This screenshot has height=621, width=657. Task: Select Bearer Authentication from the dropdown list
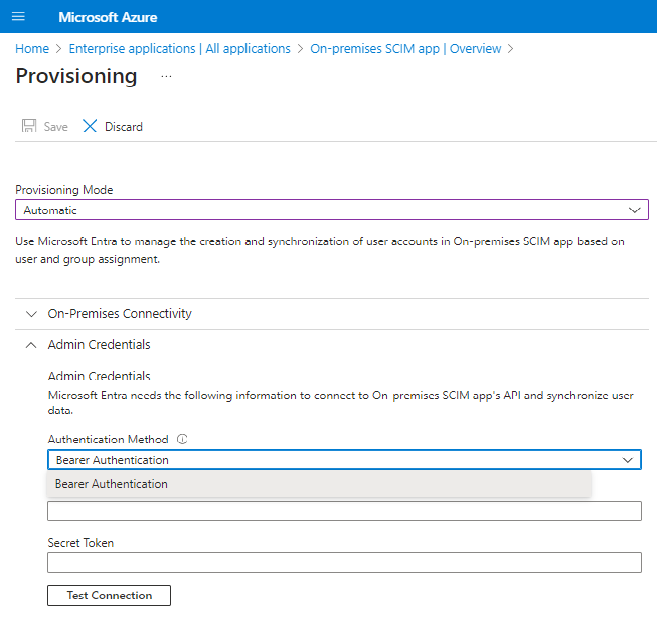[319, 484]
